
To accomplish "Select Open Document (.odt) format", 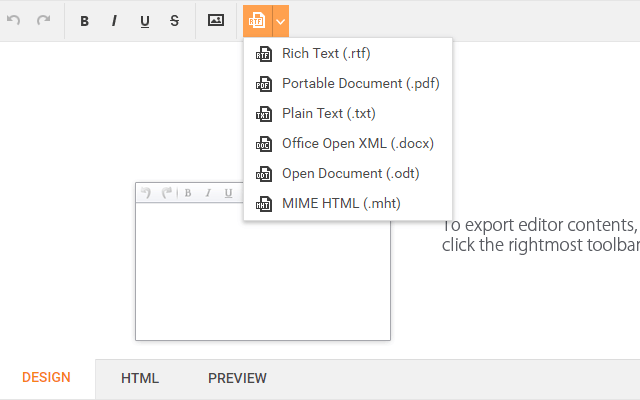I will (350, 174).
